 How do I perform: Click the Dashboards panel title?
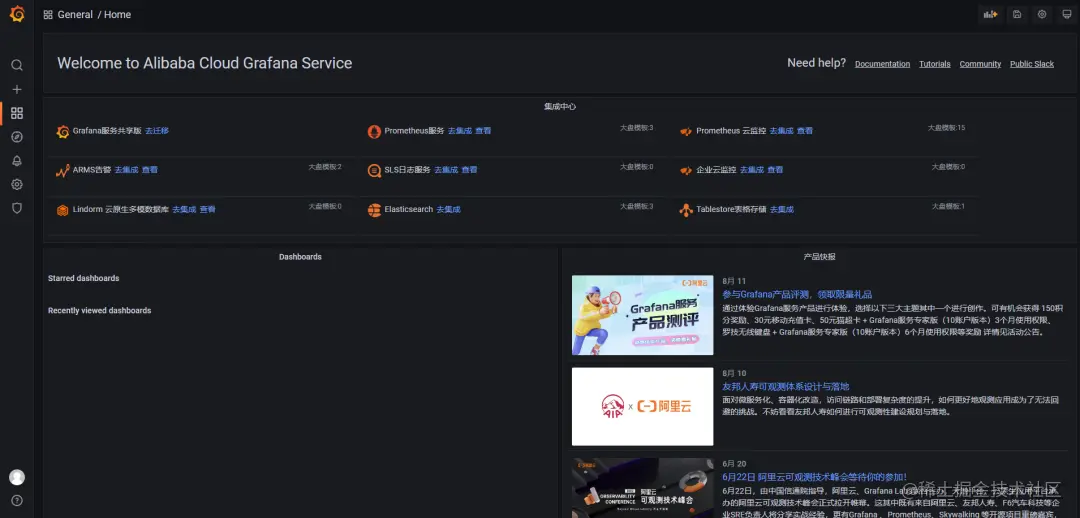pyautogui.click(x=300, y=257)
